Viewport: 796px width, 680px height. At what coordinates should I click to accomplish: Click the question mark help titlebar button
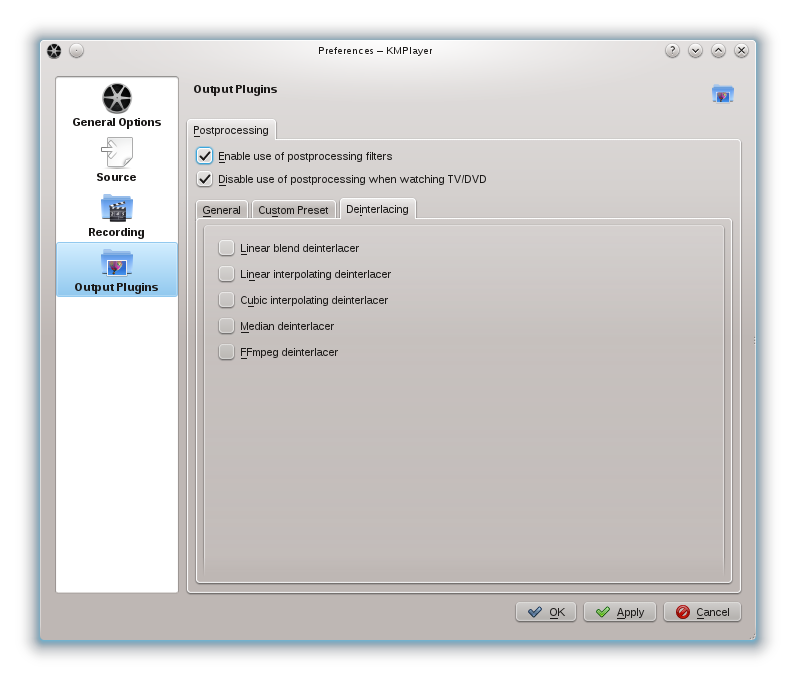(672, 51)
